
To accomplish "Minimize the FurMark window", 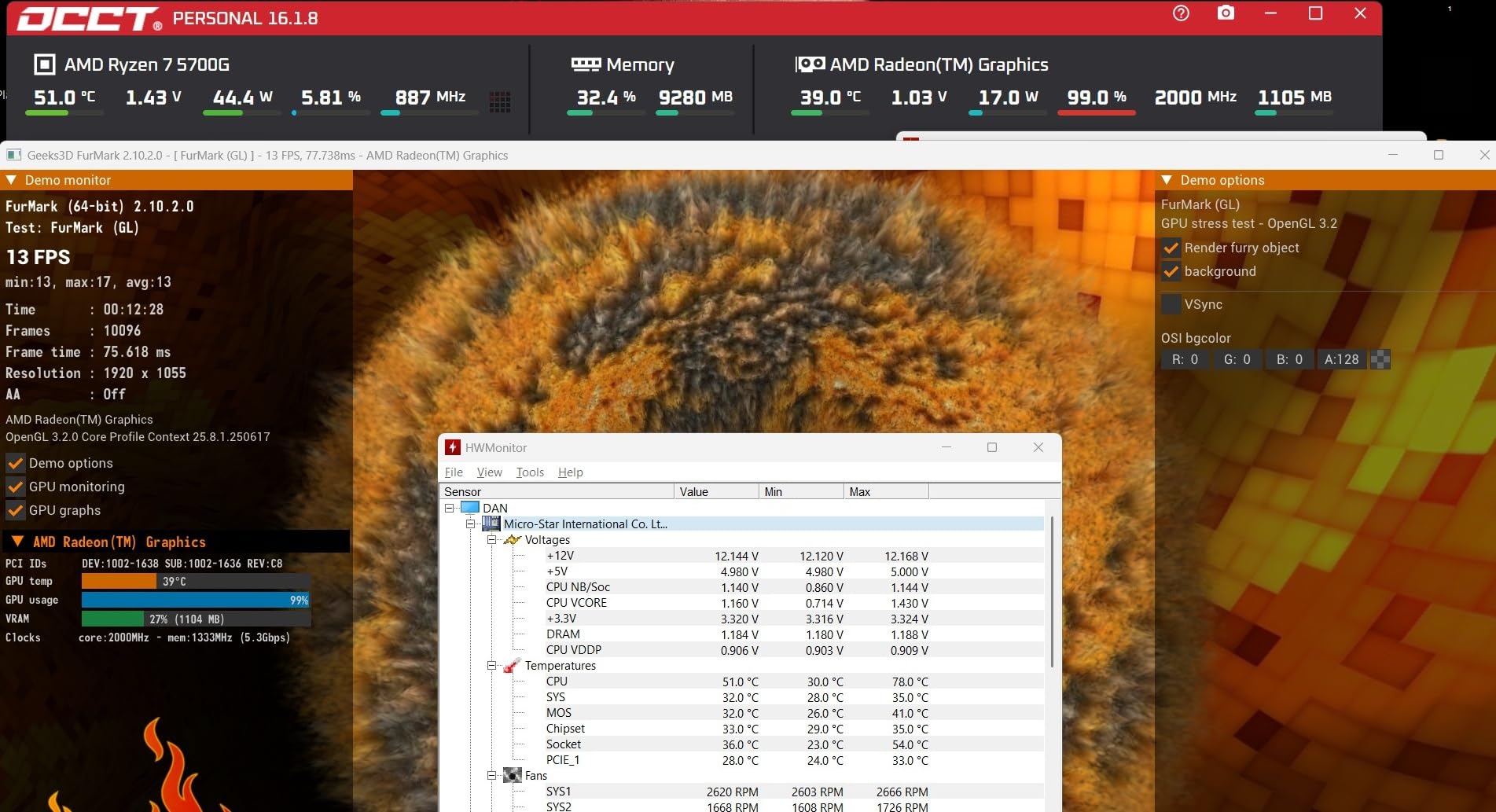I will click(x=1393, y=155).
